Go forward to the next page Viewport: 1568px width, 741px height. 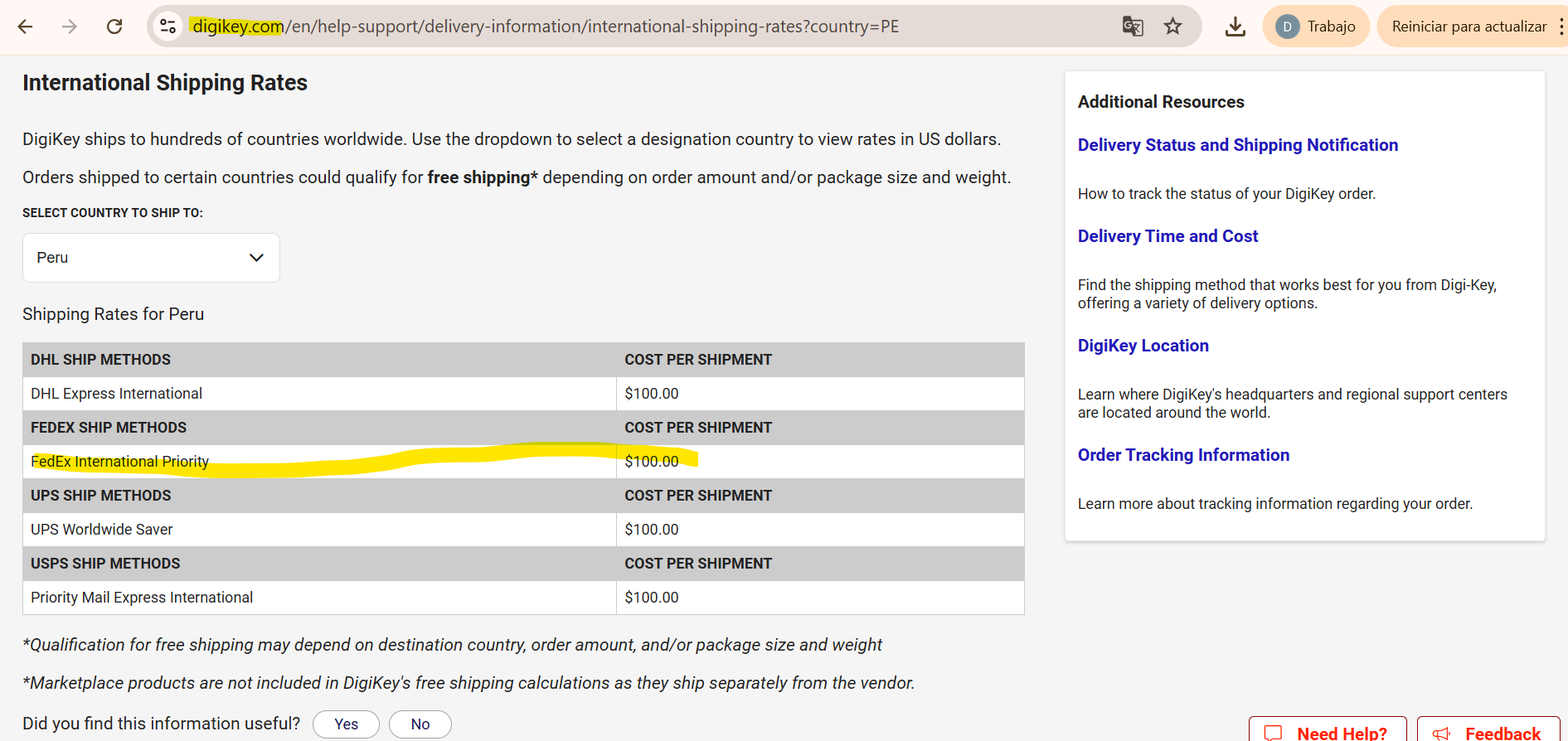coord(70,27)
